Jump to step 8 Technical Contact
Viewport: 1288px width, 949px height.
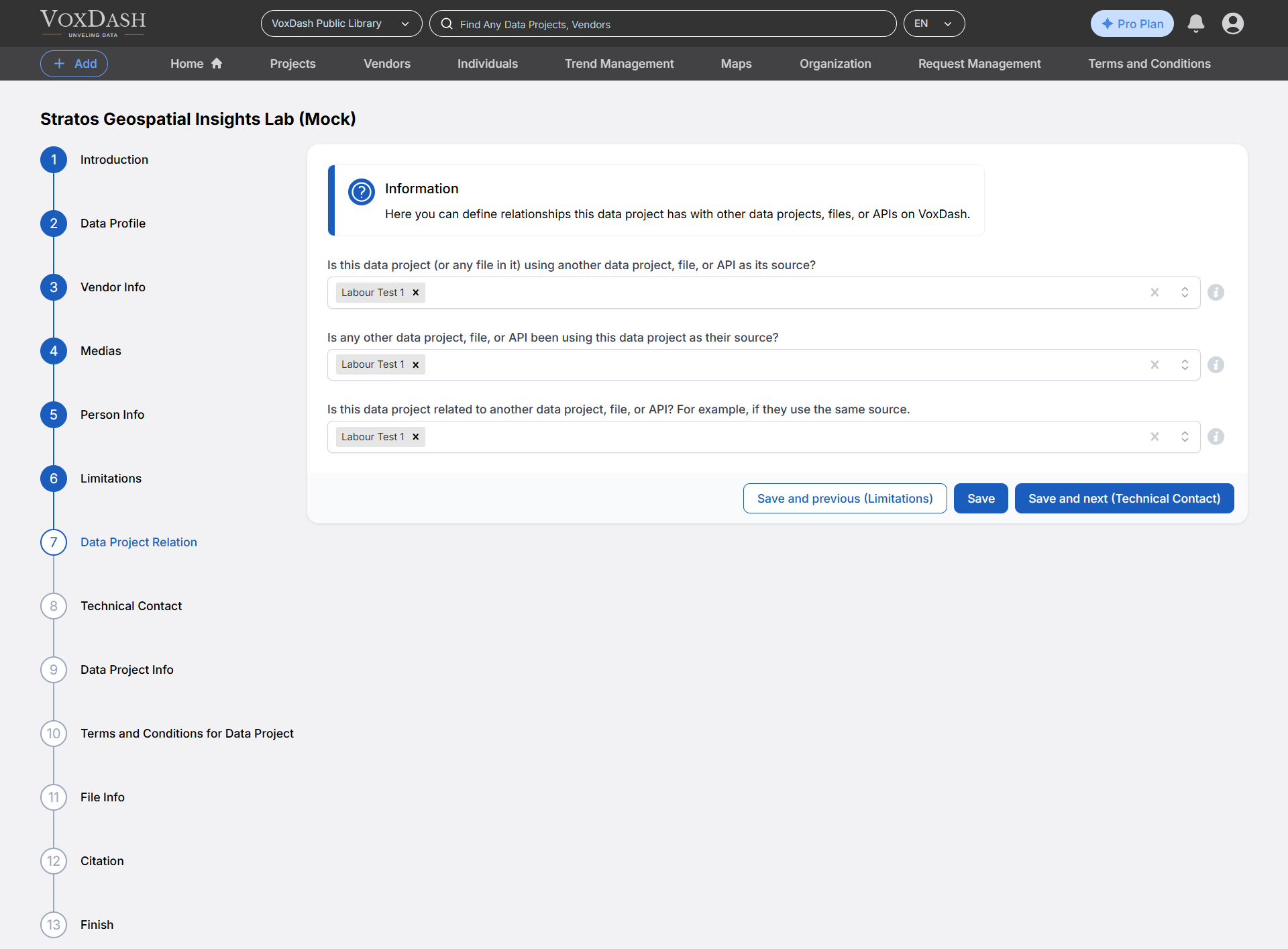coord(131,606)
